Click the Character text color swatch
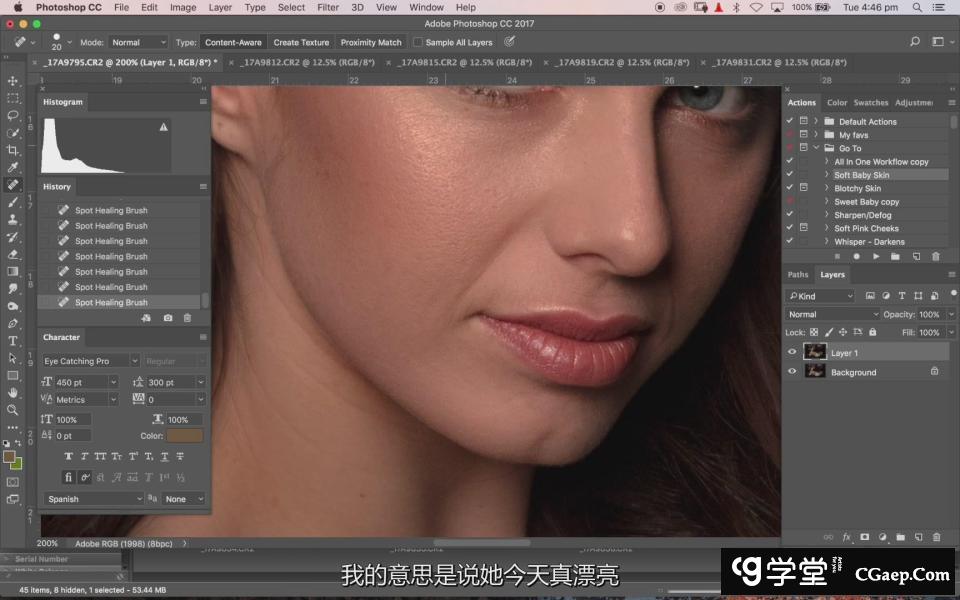 click(185, 436)
